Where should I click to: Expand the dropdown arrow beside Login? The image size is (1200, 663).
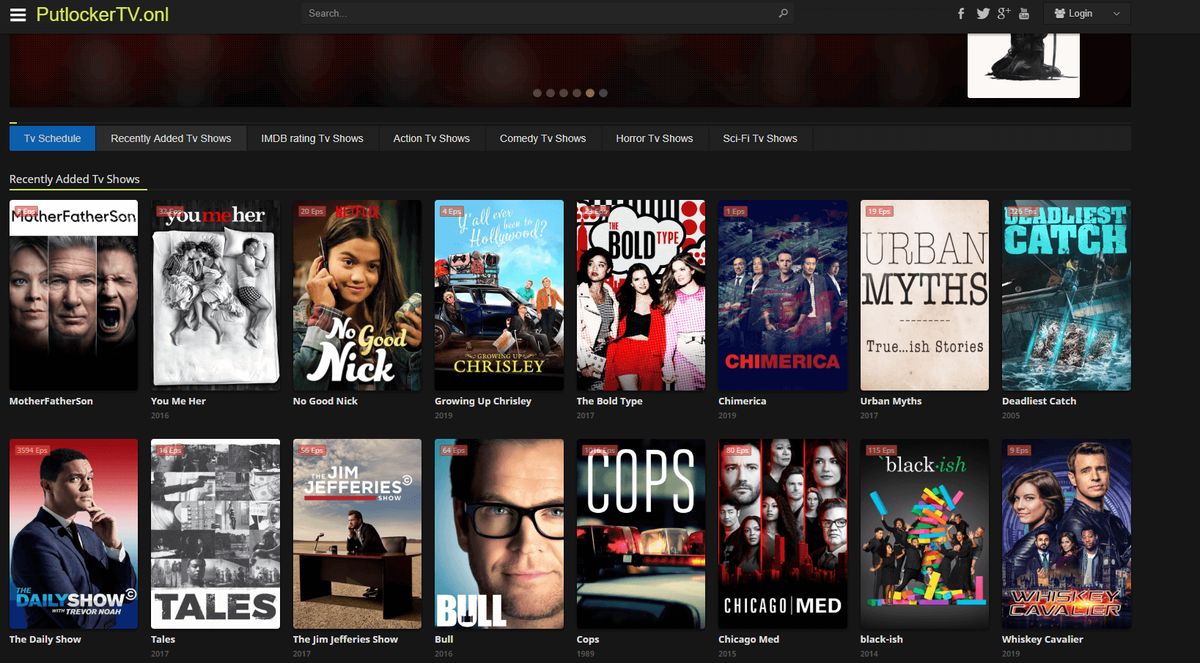click(1116, 14)
